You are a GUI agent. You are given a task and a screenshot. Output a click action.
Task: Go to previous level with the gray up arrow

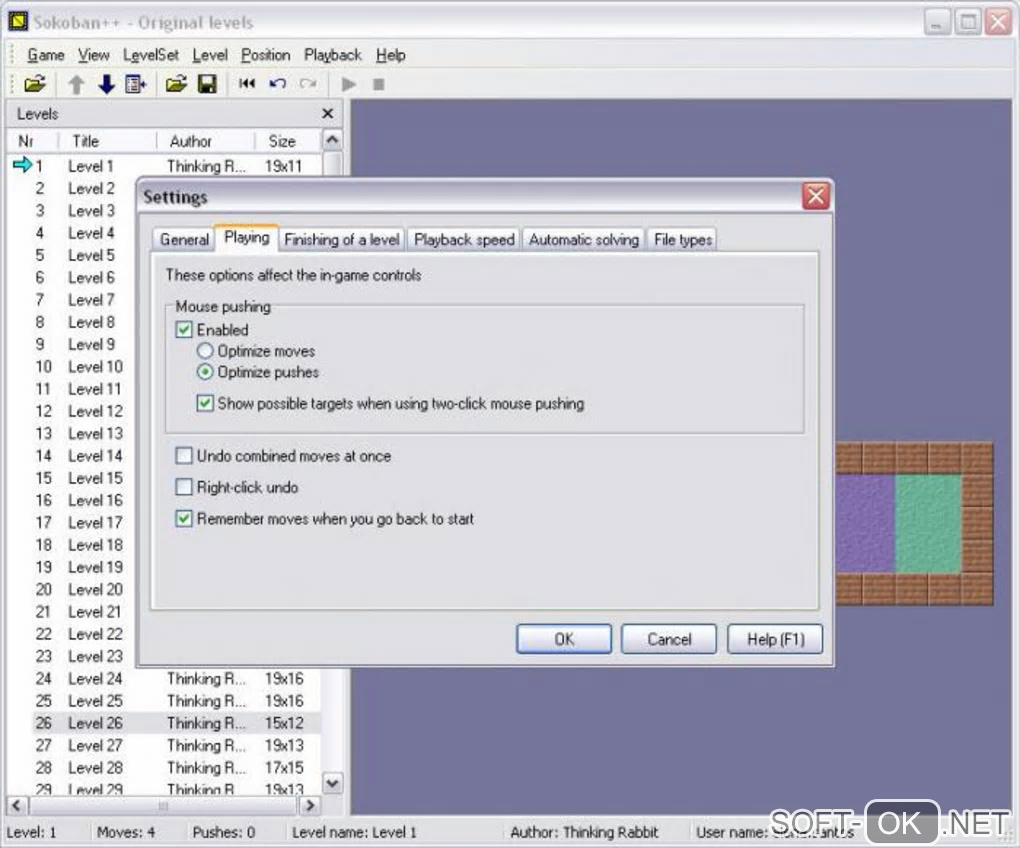pyautogui.click(x=76, y=84)
